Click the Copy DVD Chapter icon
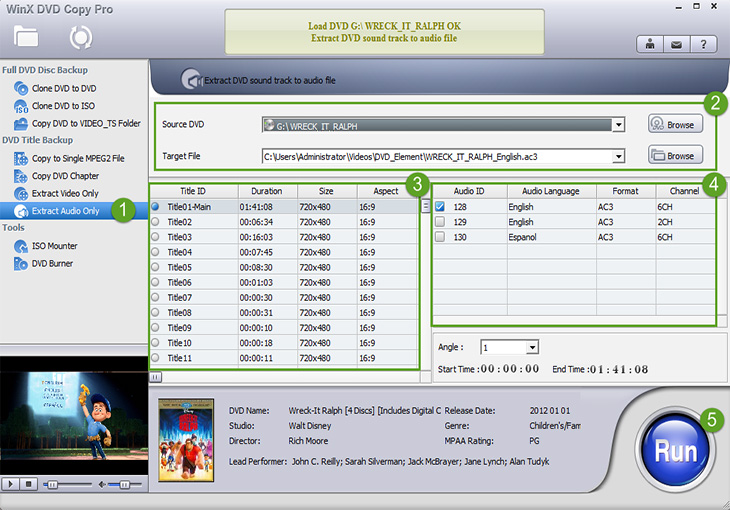Image resolution: width=730 pixels, height=510 pixels. click(x=21, y=176)
